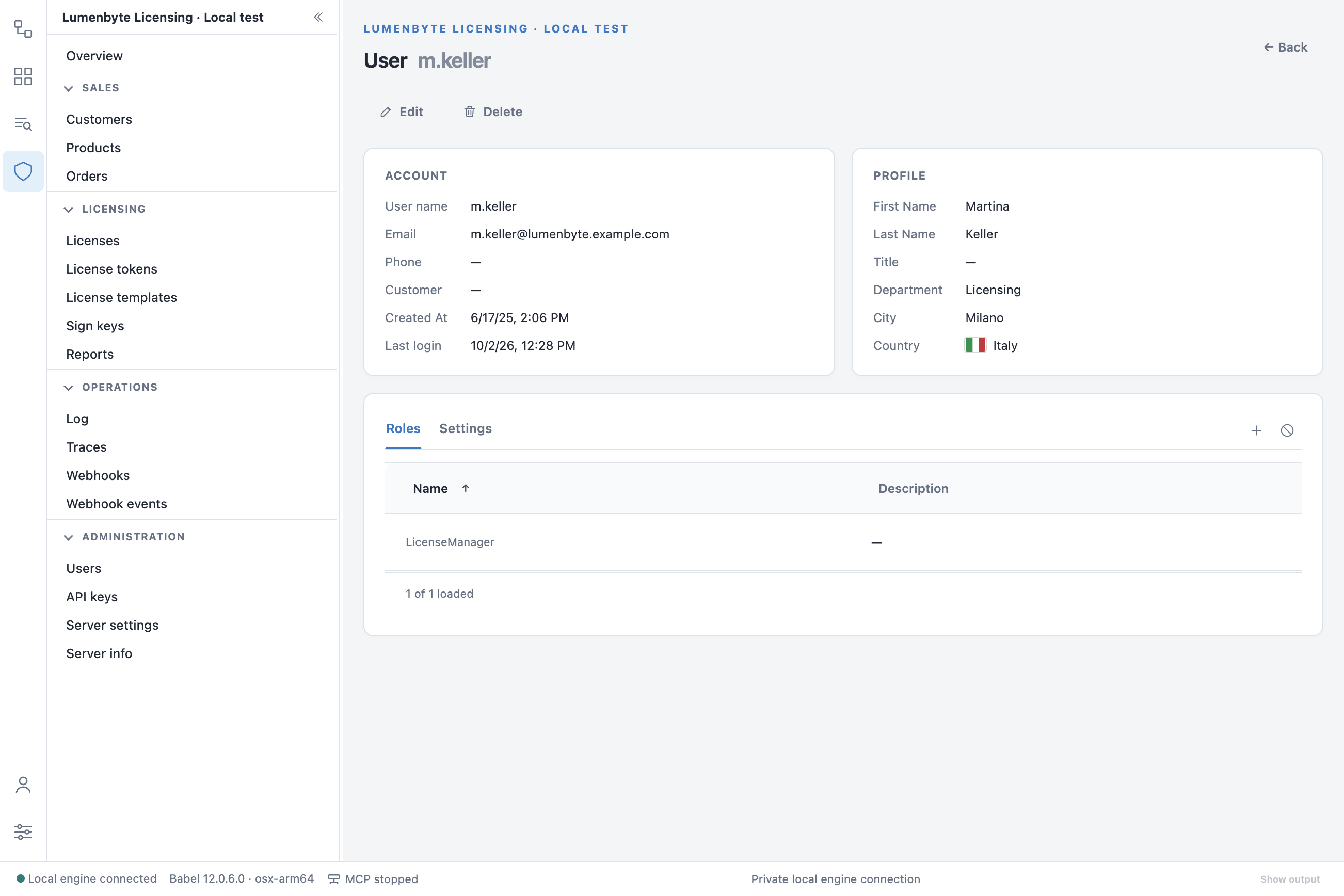Image resolution: width=1344 pixels, height=896 pixels.
Task: Collapse the sidebar with double-chevron icon
Action: 318,17
